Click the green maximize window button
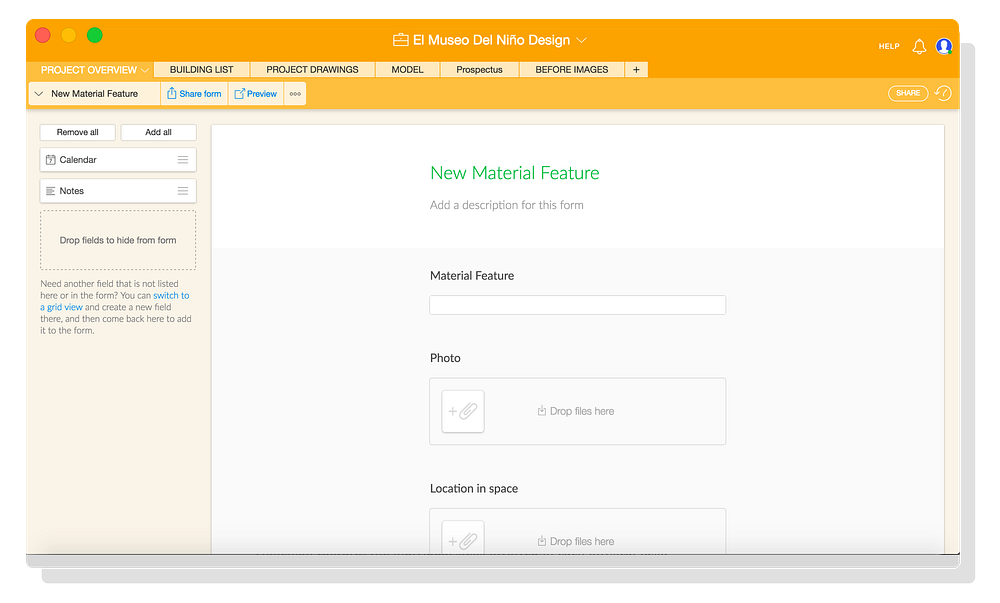The width and height of the screenshot is (1000, 603). point(94,35)
